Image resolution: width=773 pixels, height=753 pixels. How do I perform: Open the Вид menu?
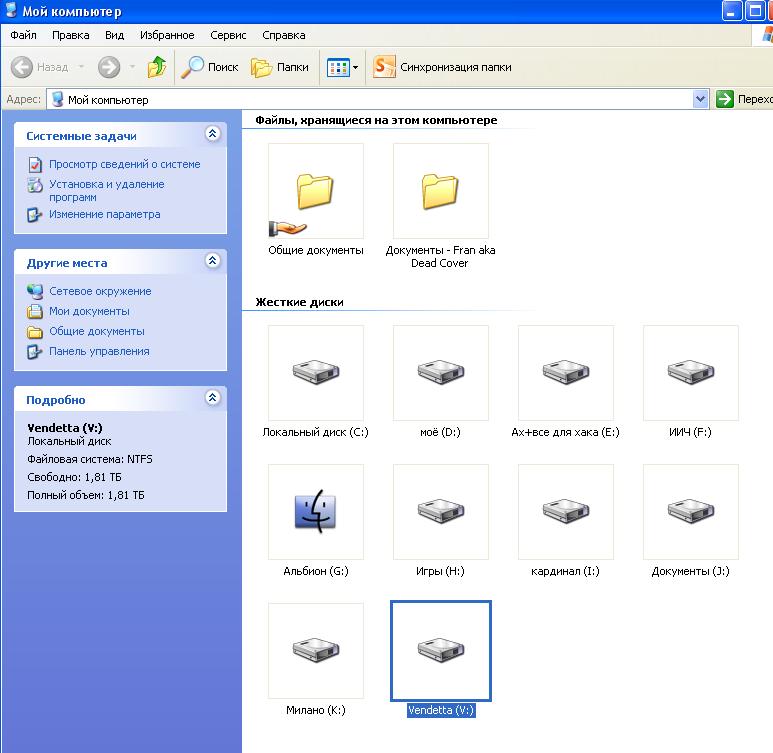coord(114,35)
